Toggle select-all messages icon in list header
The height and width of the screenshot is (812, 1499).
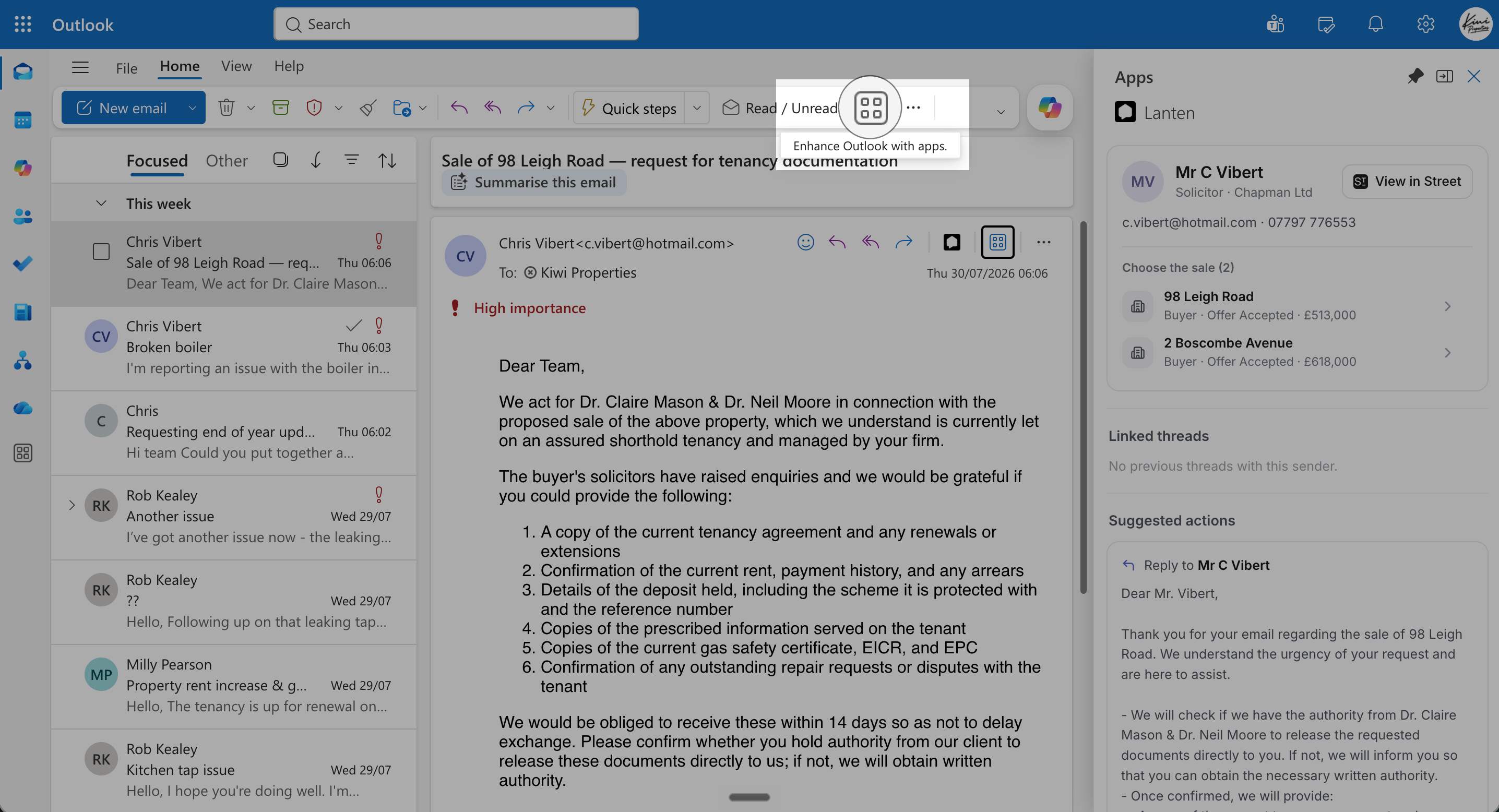coord(280,160)
